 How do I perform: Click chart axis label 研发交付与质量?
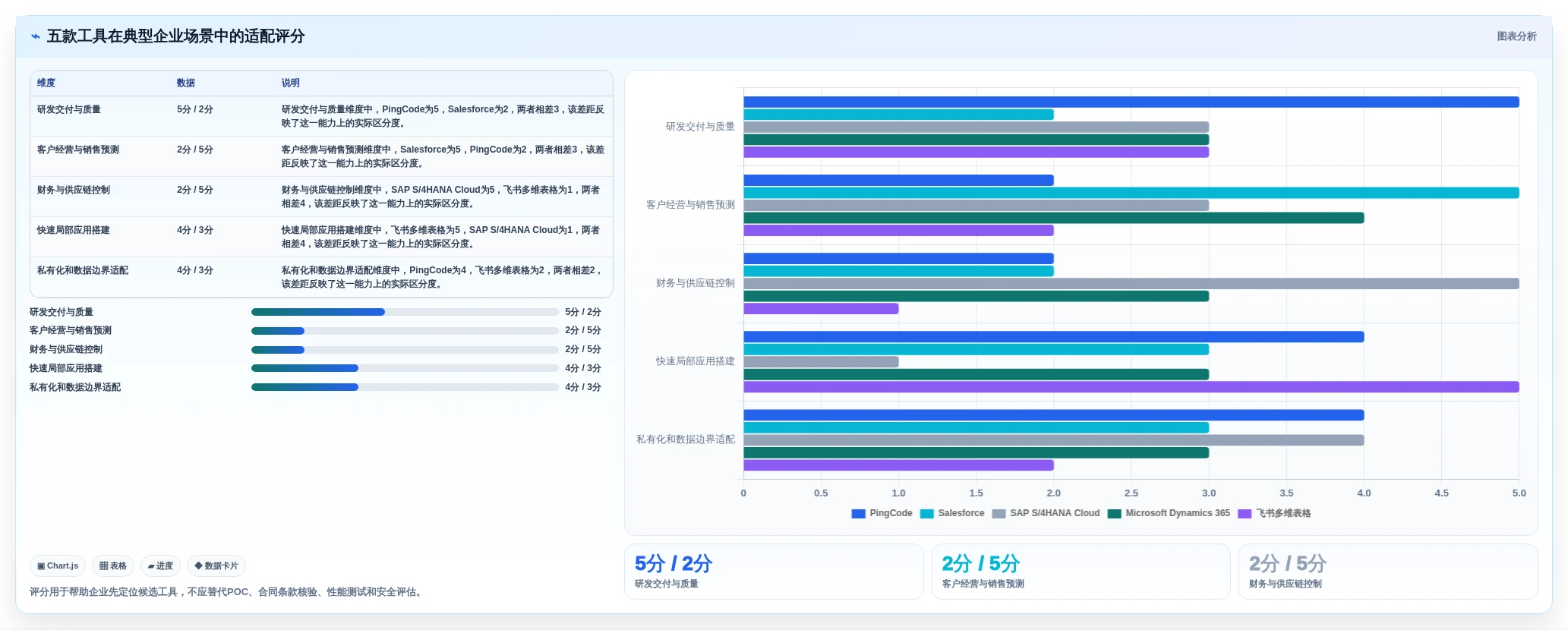(x=700, y=127)
